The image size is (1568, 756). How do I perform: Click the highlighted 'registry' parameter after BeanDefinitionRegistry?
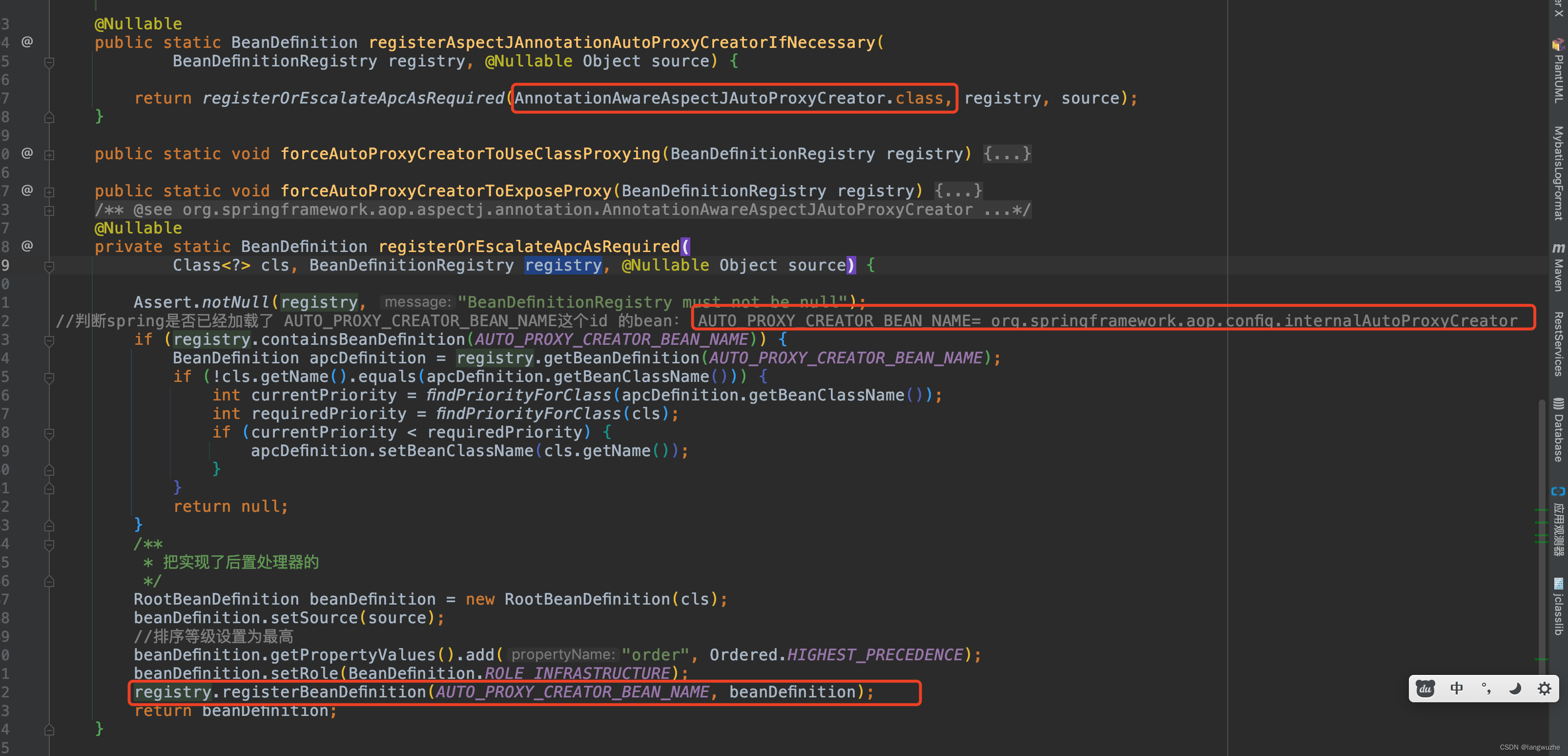pos(563,265)
